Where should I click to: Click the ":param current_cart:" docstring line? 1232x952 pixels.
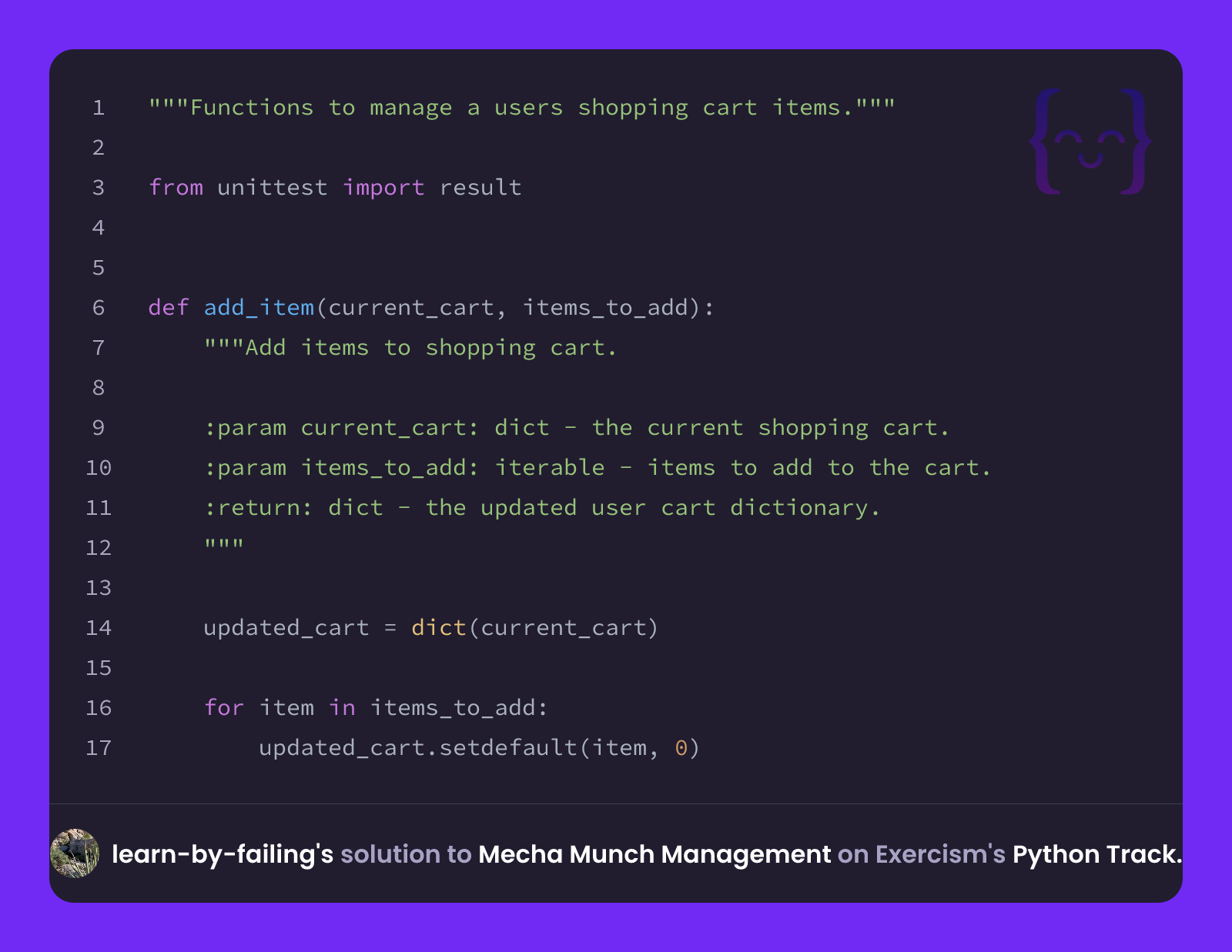pyautogui.click(x=577, y=428)
